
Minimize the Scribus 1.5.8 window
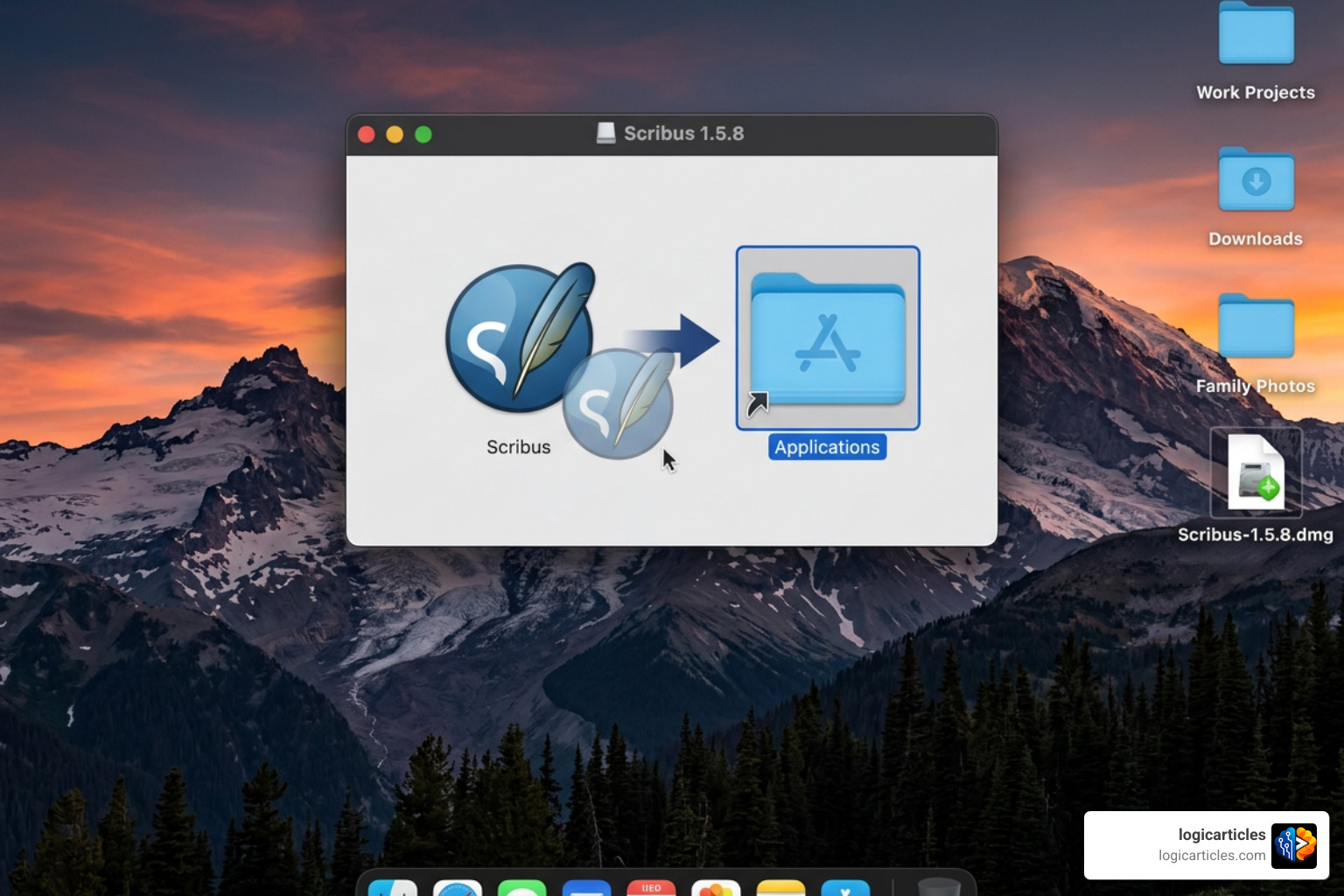(395, 134)
